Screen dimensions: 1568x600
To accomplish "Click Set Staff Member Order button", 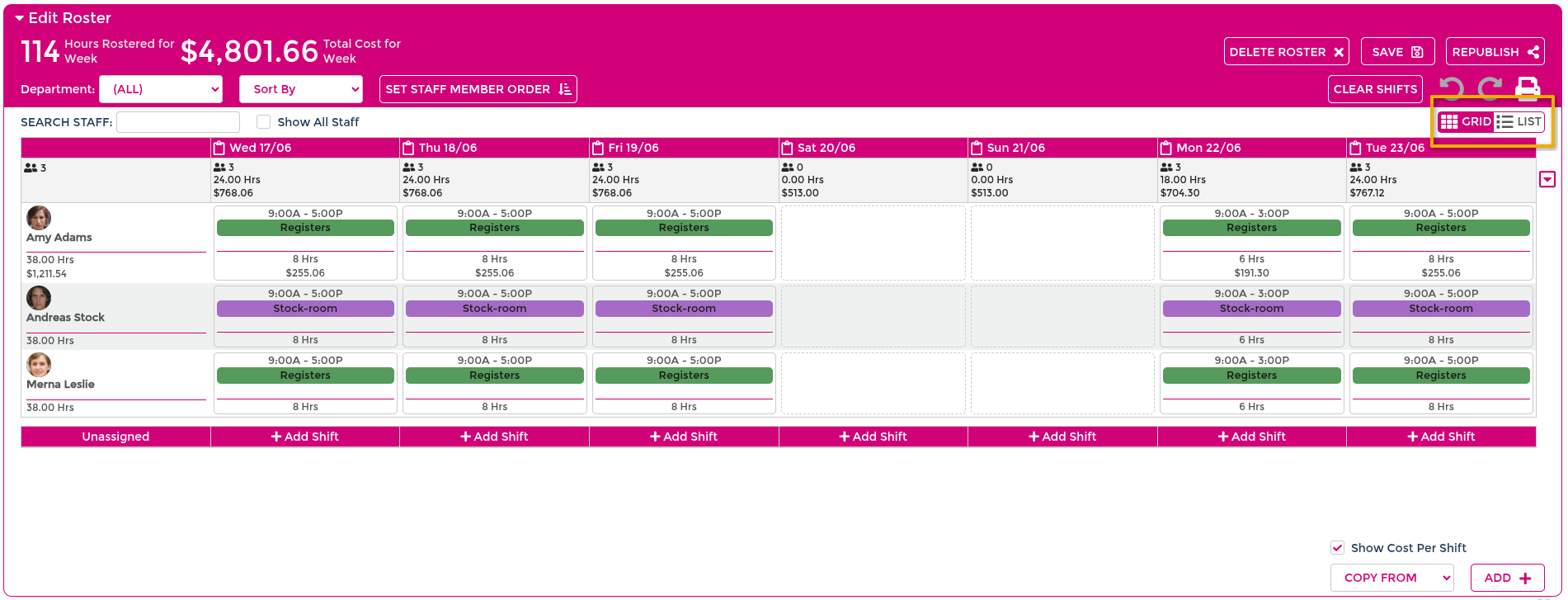I will click(x=478, y=89).
